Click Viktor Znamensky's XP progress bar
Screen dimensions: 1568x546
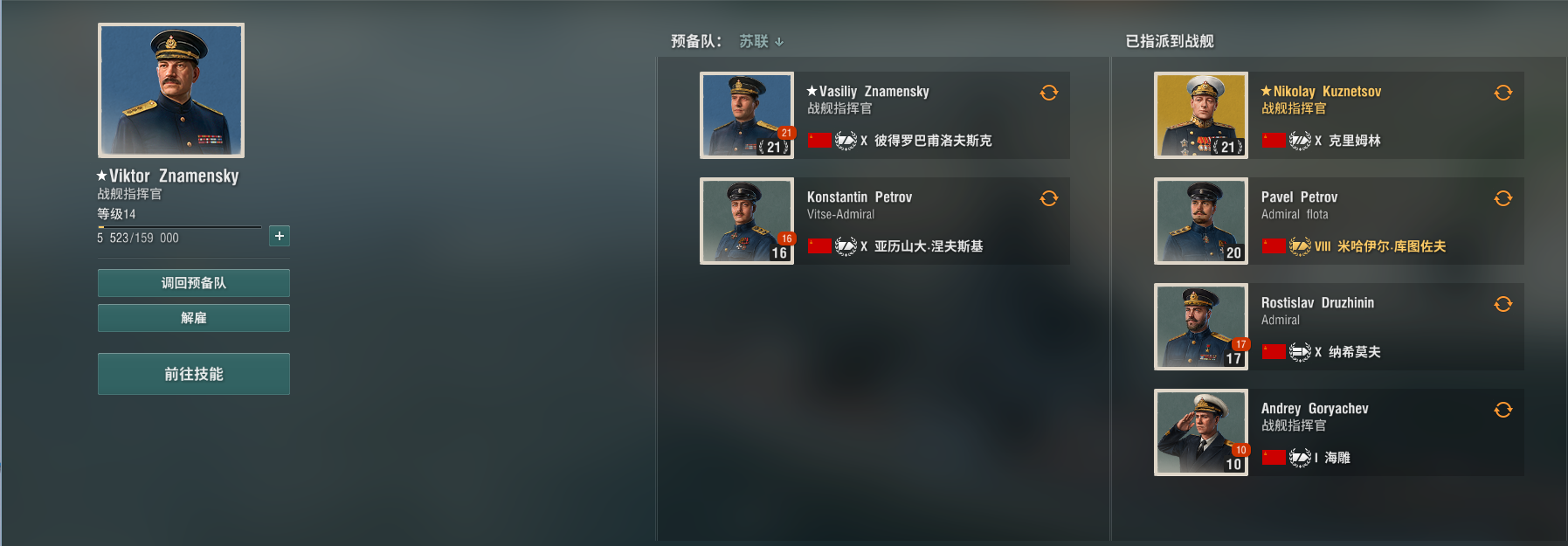point(179,227)
